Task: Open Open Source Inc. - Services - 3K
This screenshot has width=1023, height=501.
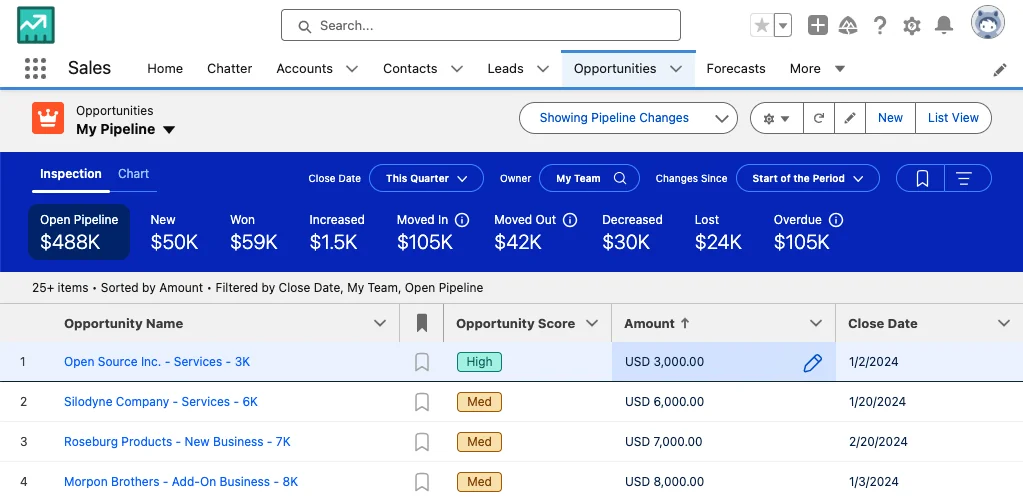Action: tap(157, 361)
